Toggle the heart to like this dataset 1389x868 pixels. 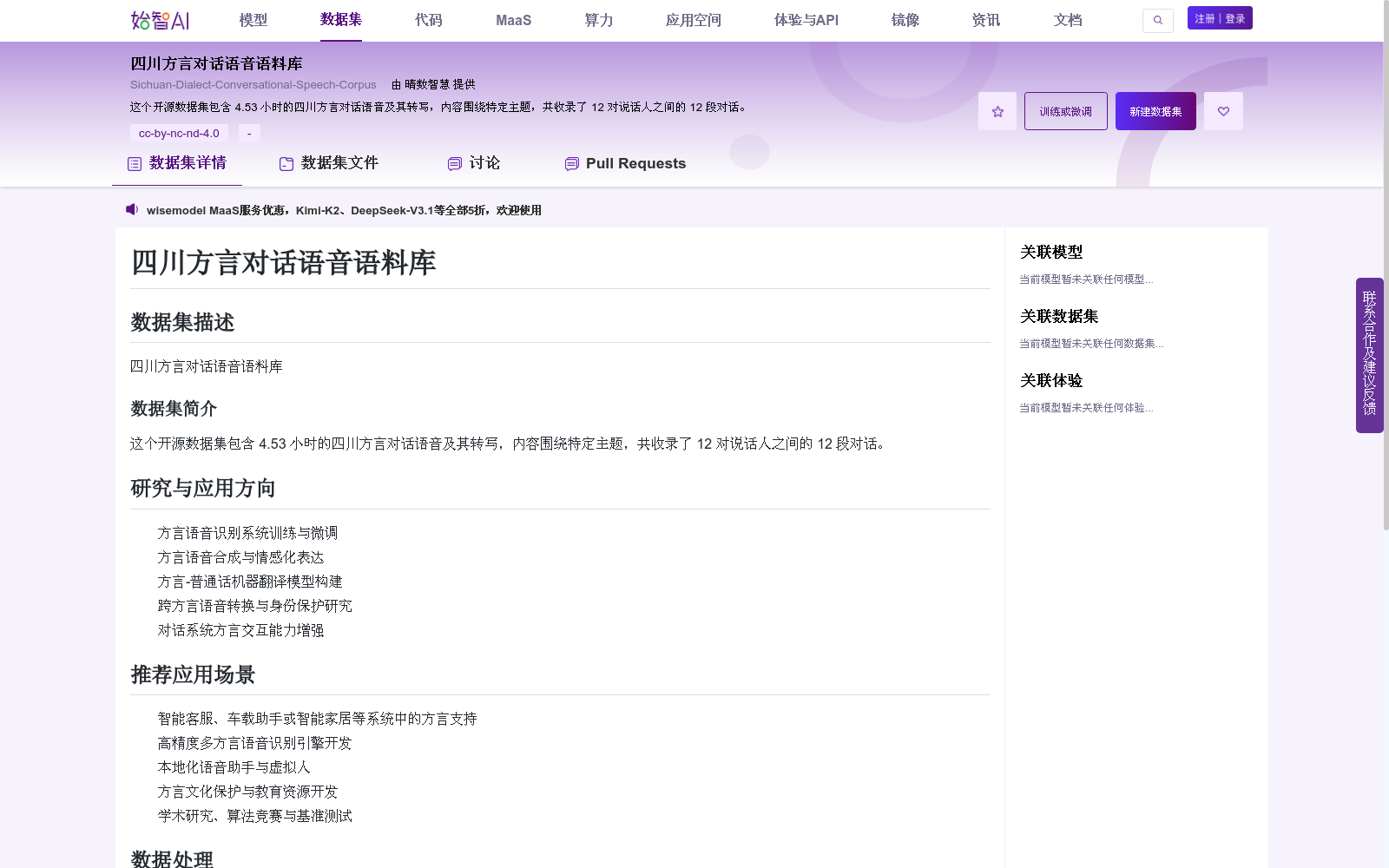[1223, 110]
